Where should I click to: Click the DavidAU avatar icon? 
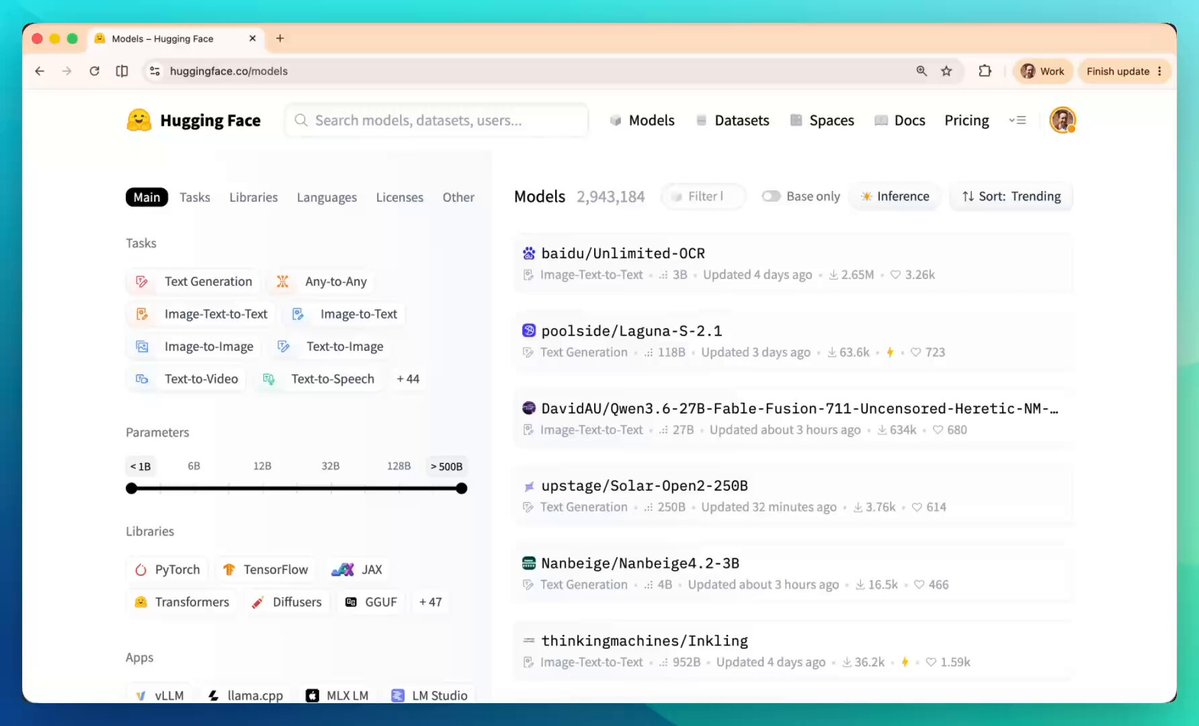[x=528, y=408]
